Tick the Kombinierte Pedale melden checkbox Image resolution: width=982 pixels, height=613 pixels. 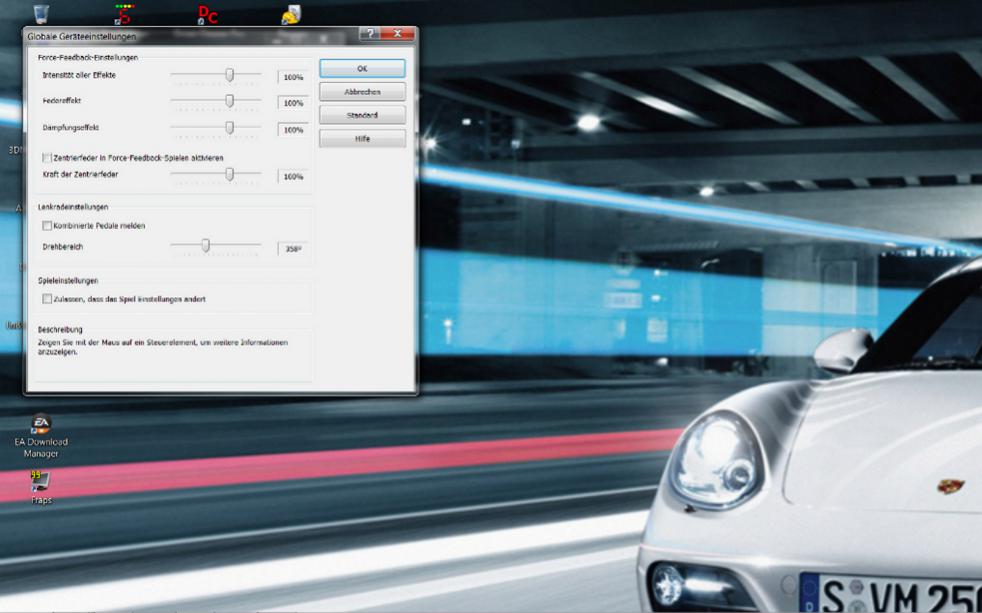(47, 225)
